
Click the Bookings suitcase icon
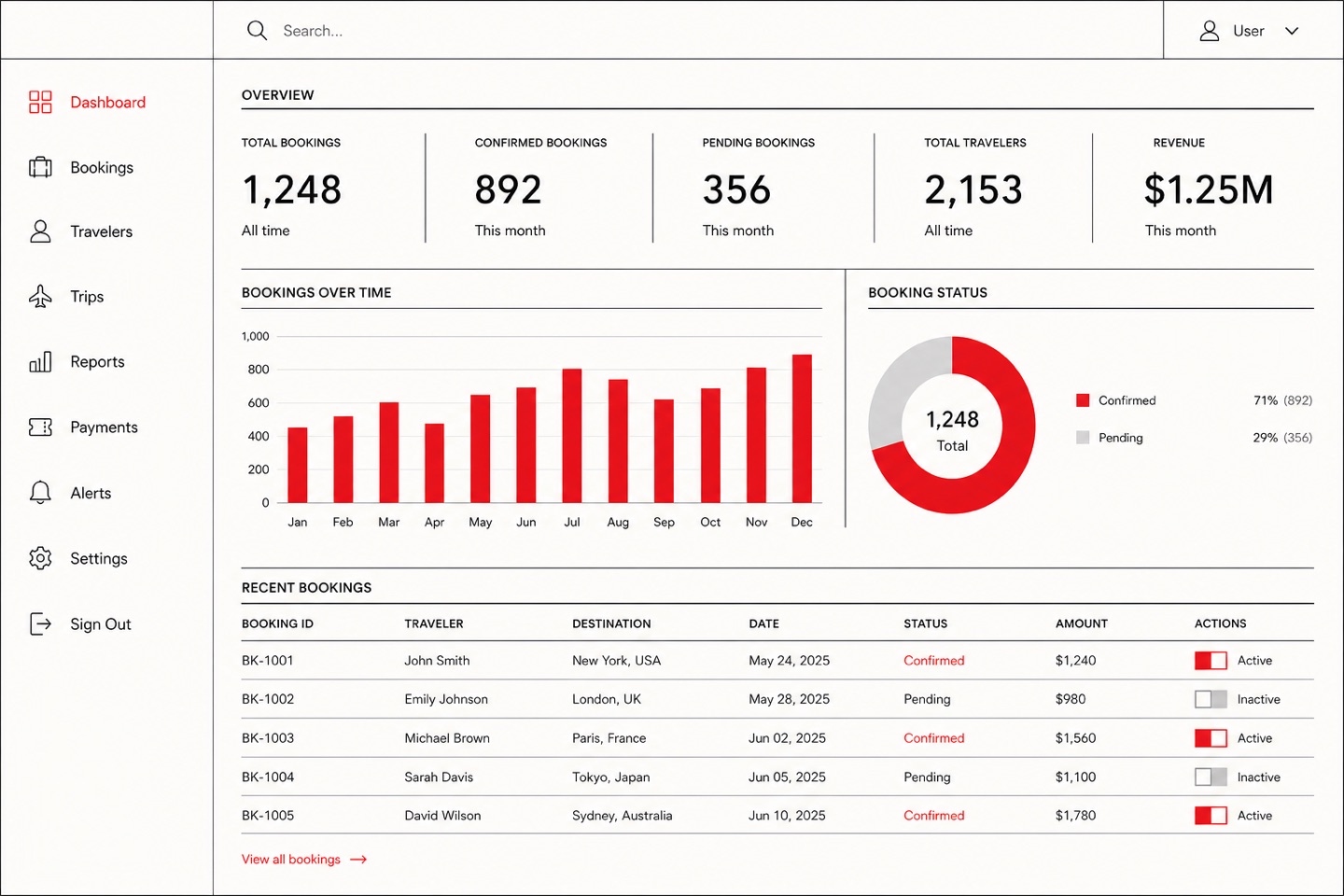(x=40, y=167)
